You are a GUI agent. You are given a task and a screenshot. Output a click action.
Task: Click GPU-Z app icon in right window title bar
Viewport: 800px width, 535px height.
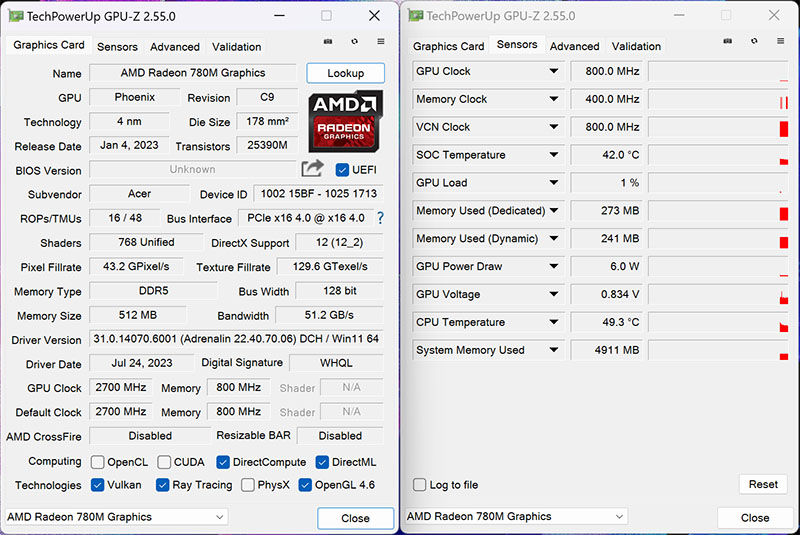point(415,16)
